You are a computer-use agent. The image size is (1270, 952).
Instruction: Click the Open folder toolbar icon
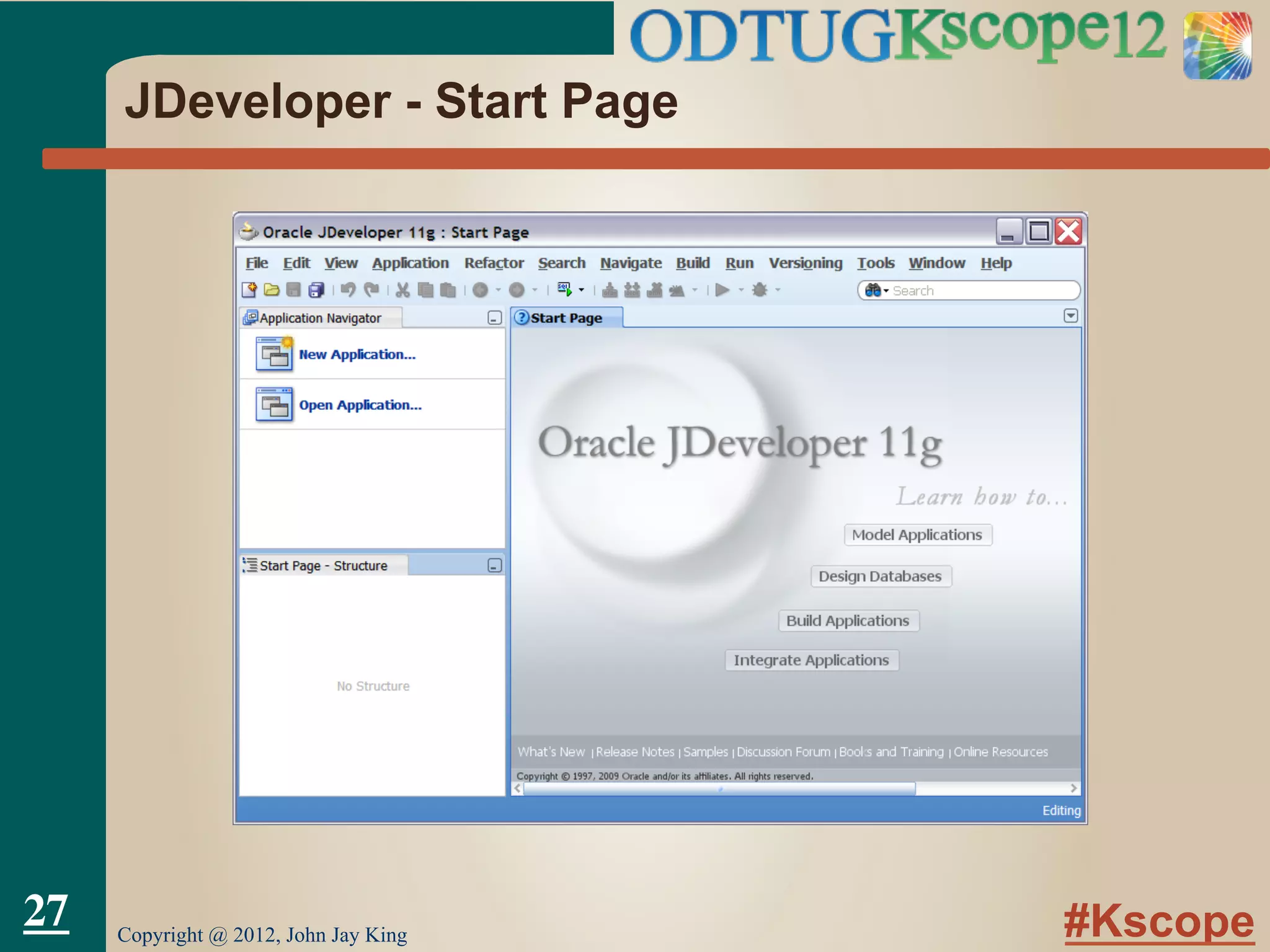pyautogui.click(x=272, y=289)
